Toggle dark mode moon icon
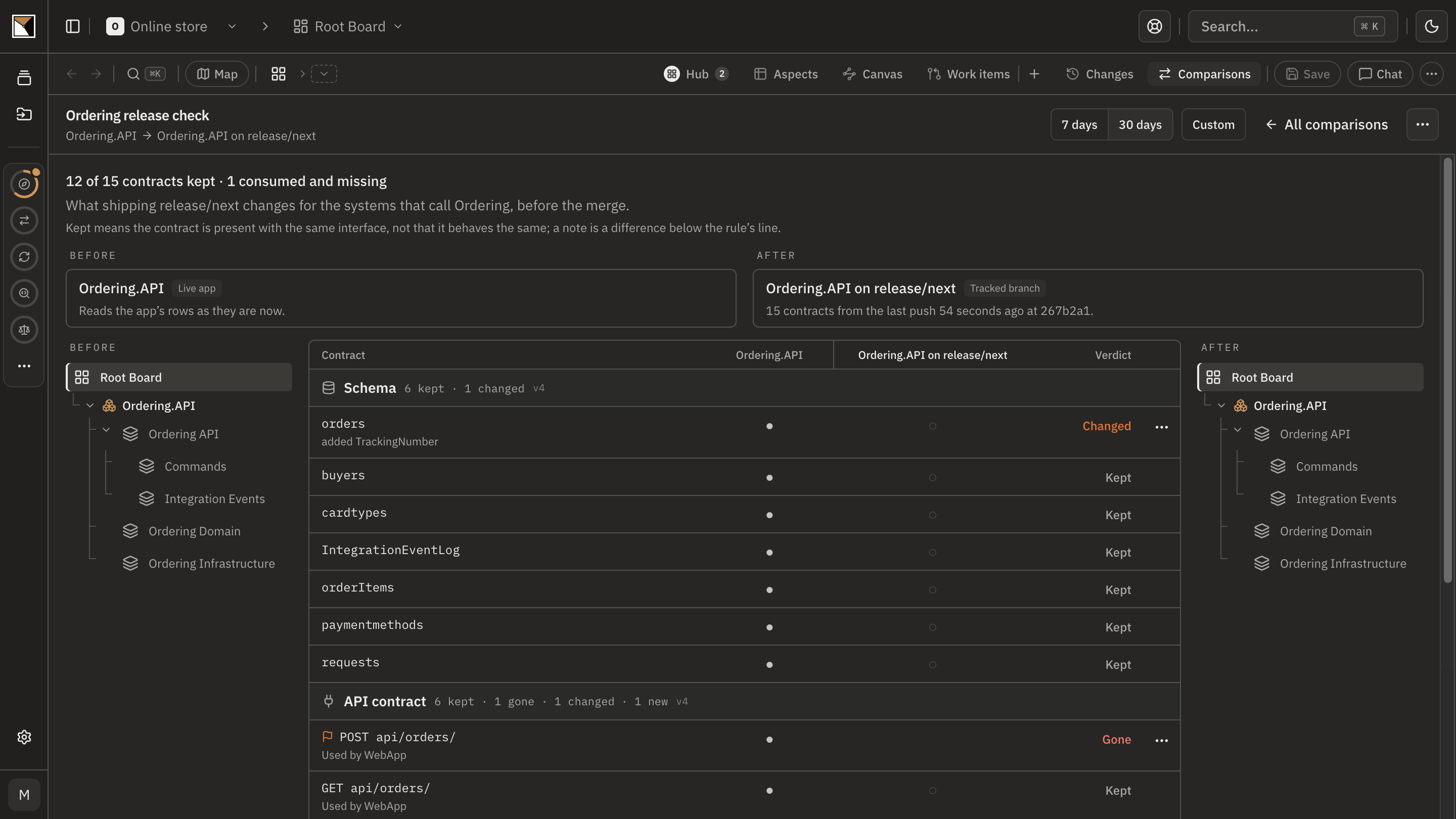Screen dimensions: 1456x819 (1431, 26)
